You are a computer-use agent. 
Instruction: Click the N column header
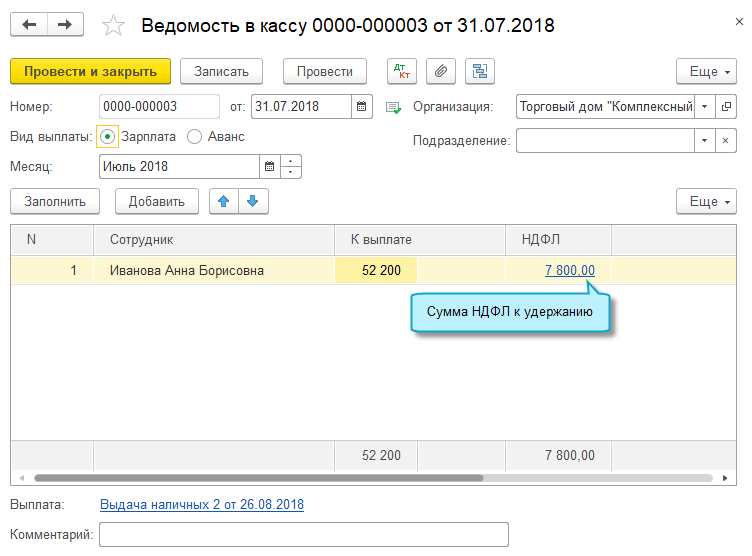point(52,239)
